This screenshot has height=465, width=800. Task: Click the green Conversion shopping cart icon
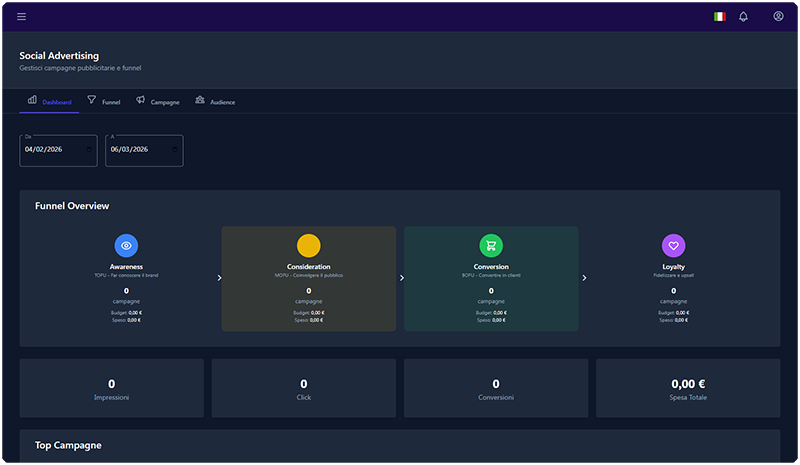[x=491, y=245]
